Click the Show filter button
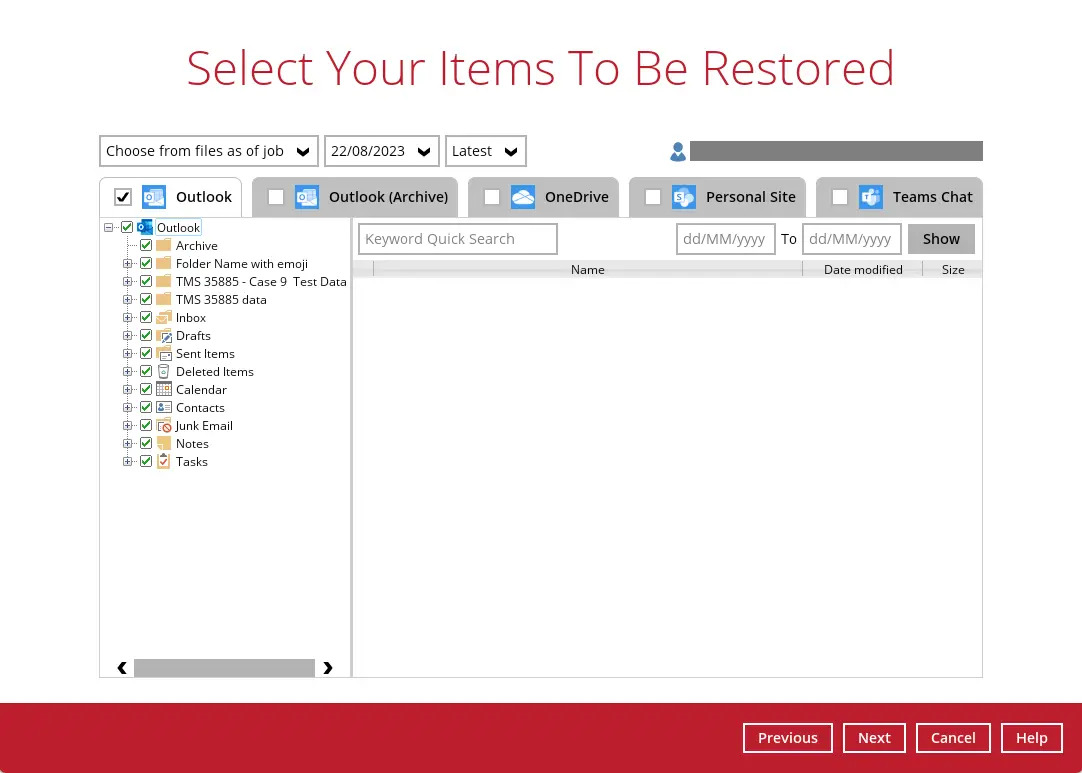The height and width of the screenshot is (773, 1082). click(x=941, y=239)
